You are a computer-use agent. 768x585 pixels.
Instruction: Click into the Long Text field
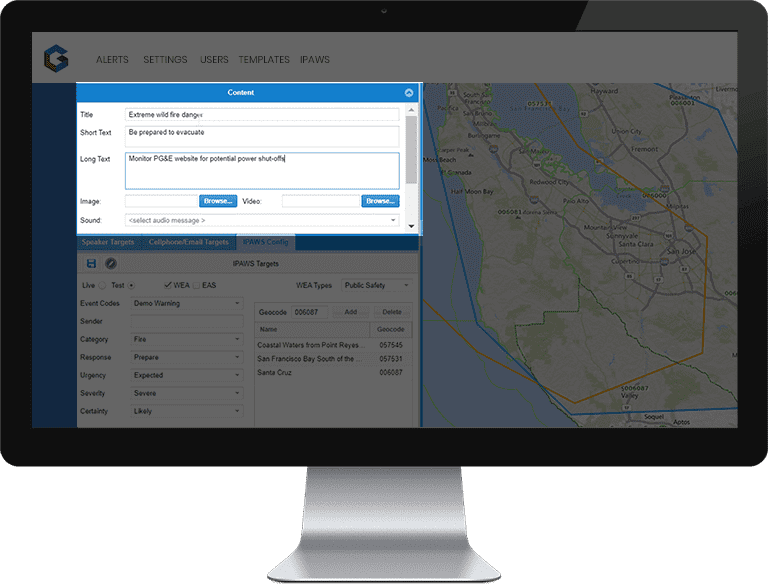pos(262,170)
